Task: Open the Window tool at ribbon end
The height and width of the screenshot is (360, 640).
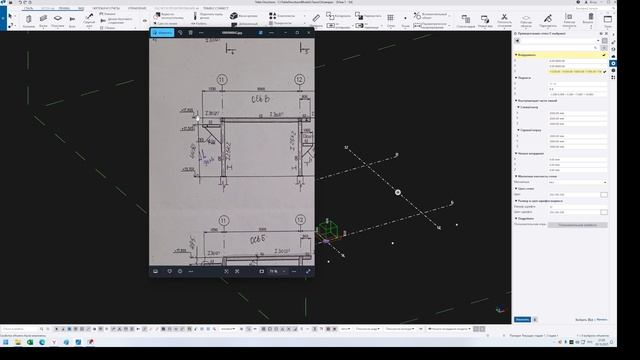Action: (608, 20)
